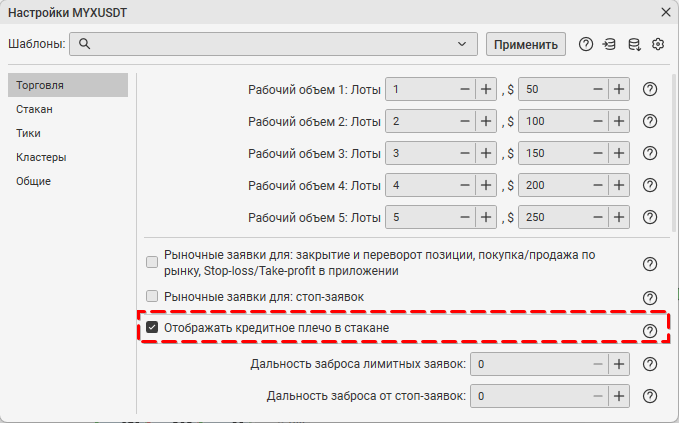Image resolution: width=679 pixels, height=423 pixels.
Task: Increase dollar value of Рабочий объем 4
Action: pyautogui.click(x=619, y=185)
